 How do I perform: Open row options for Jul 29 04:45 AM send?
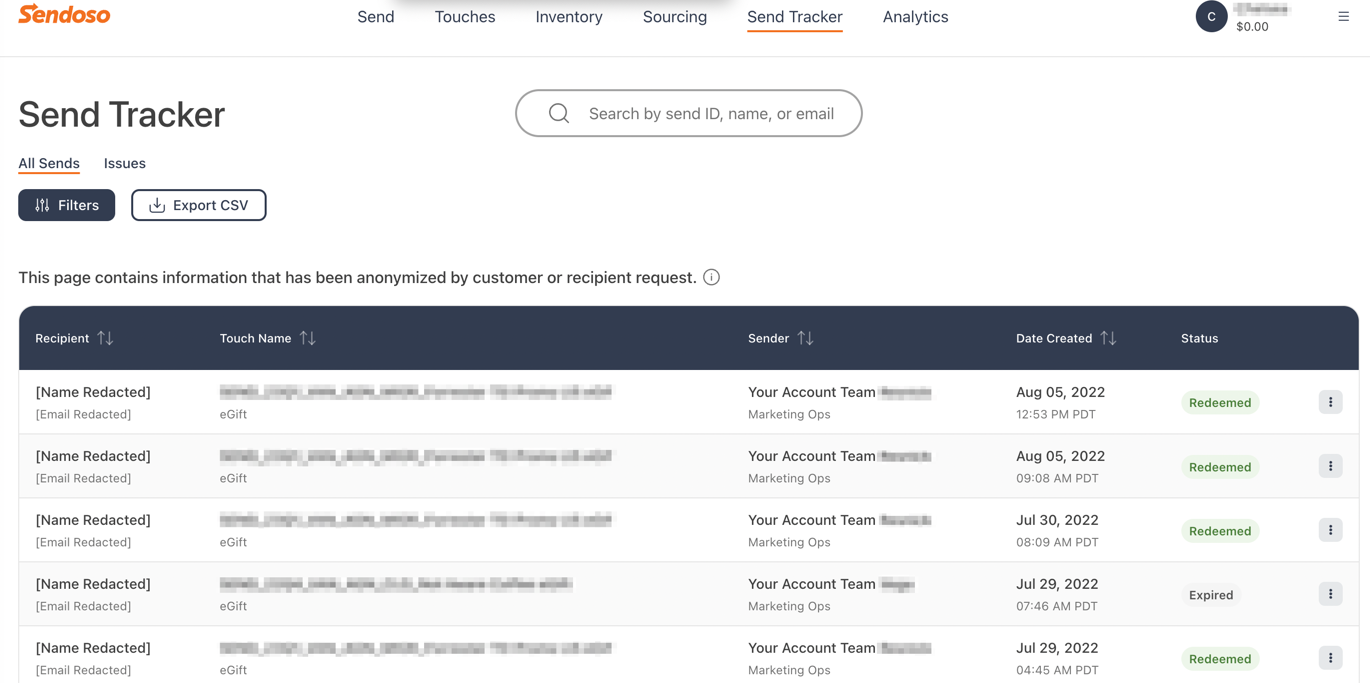(1330, 658)
